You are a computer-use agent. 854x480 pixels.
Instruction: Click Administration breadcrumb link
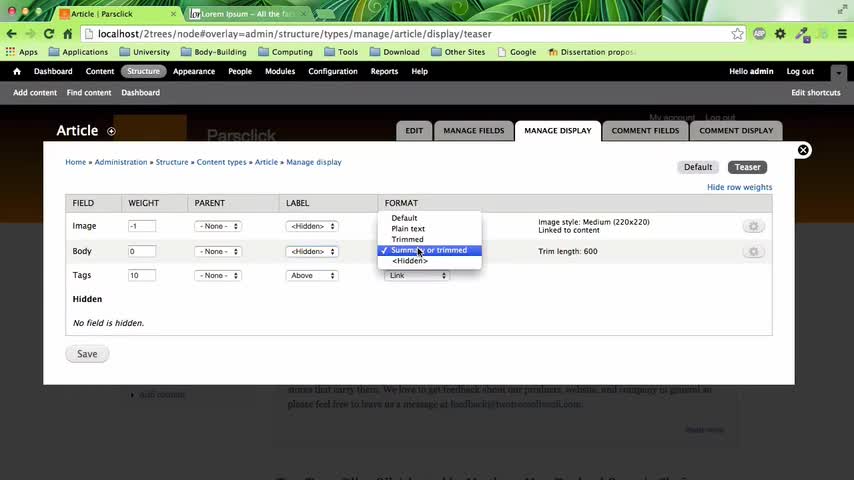coord(121,162)
